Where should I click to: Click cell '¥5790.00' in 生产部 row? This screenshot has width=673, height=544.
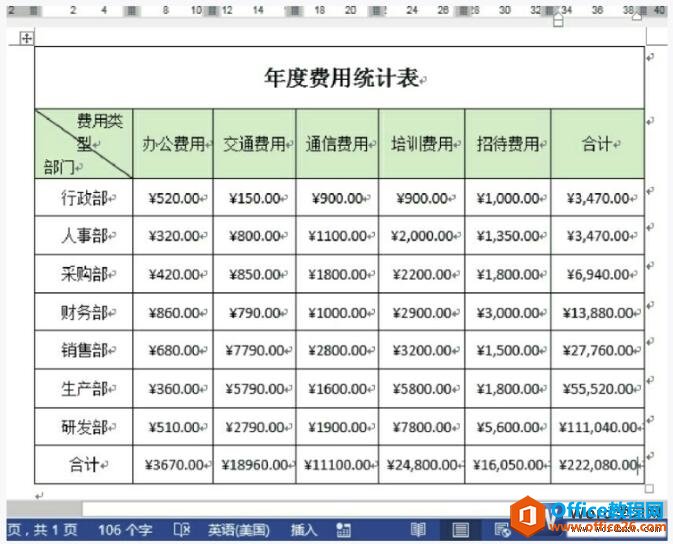pos(255,389)
